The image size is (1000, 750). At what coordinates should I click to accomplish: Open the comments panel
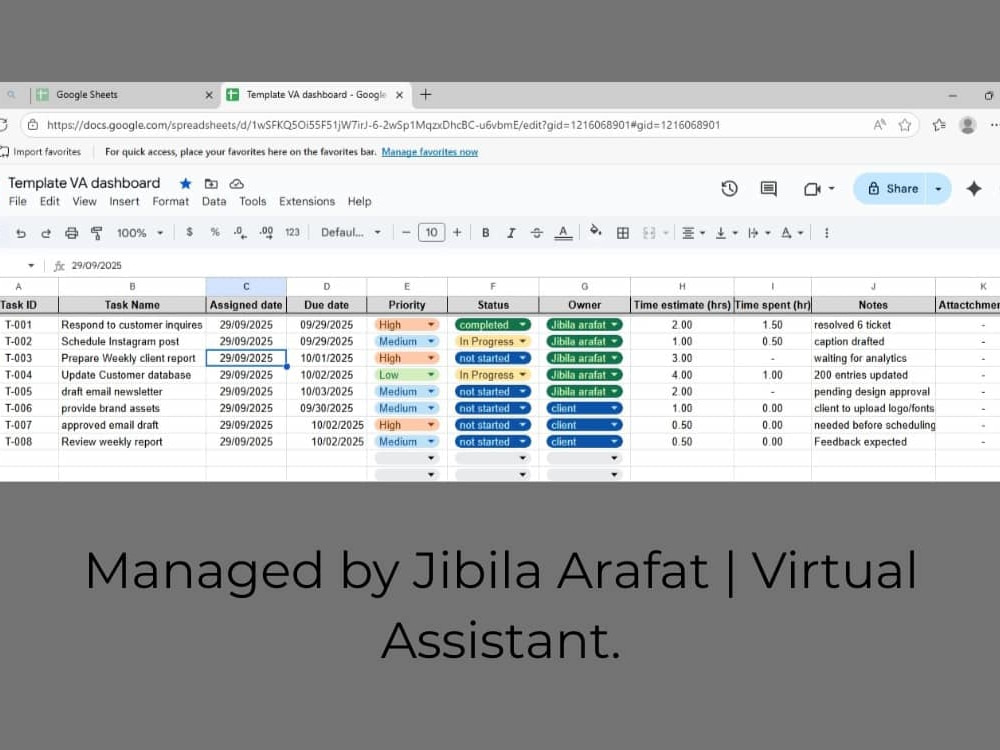coord(768,189)
